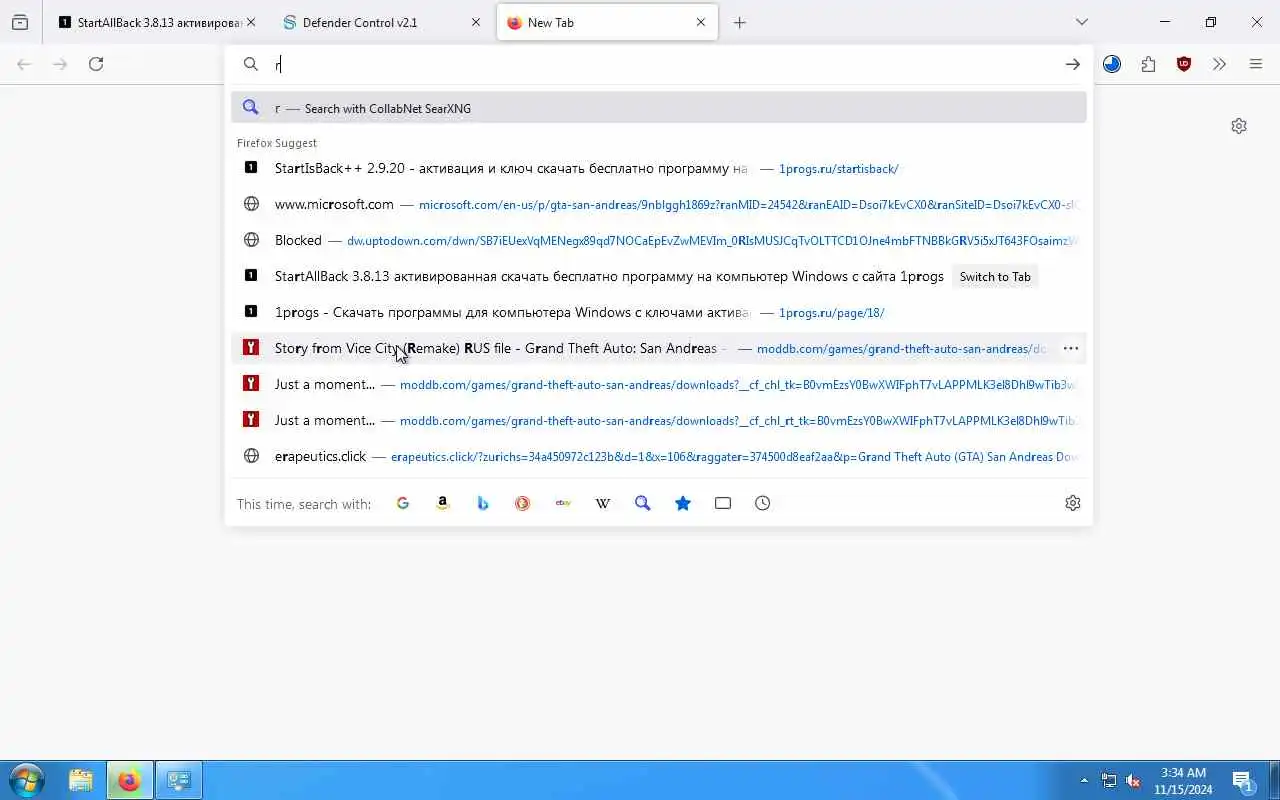Show hidden tray icons arrow
Screen dimensions: 1280x800
pyautogui.click(x=1085, y=780)
